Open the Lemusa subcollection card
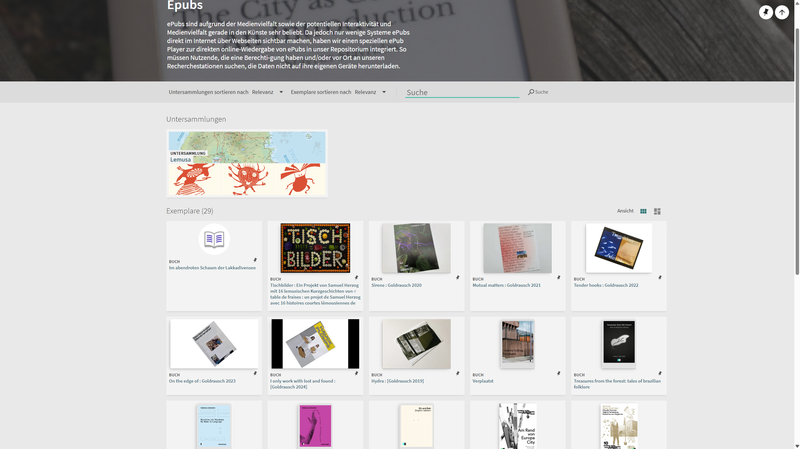Viewport: 800px width, 449px height. tap(247, 163)
